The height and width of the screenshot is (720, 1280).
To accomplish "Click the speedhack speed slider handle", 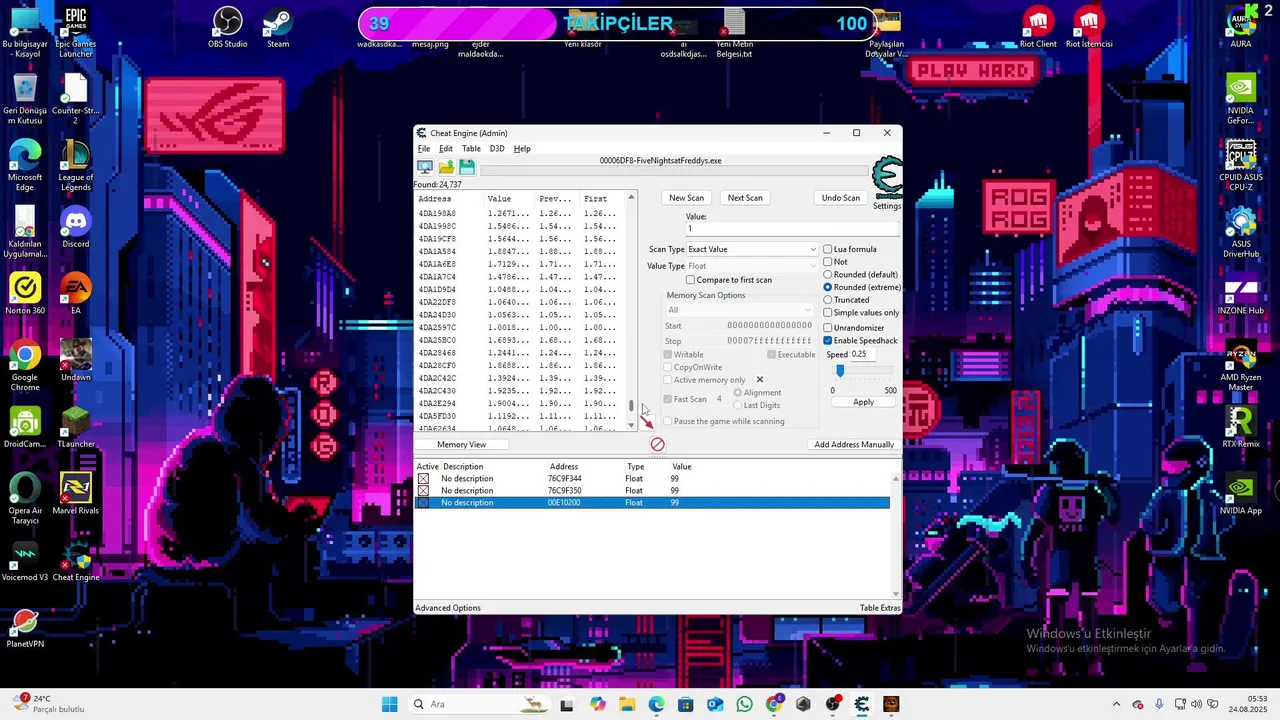I will click(x=840, y=371).
